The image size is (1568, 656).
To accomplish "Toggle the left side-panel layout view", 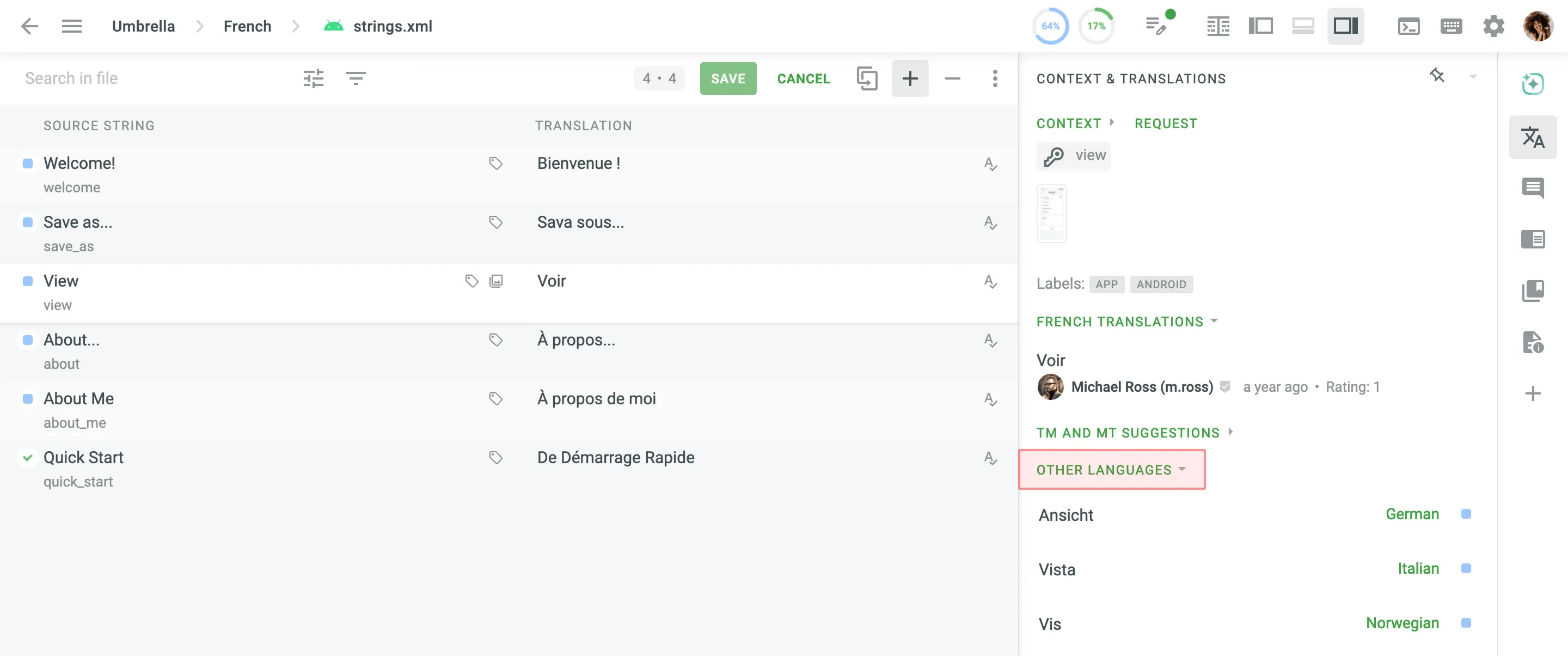I will pyautogui.click(x=1260, y=26).
